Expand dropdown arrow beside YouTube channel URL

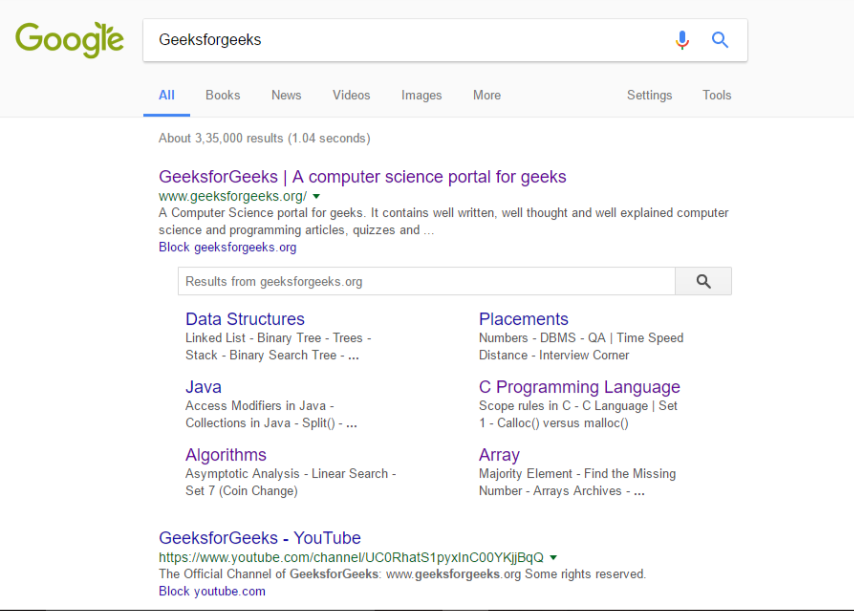pos(553,557)
